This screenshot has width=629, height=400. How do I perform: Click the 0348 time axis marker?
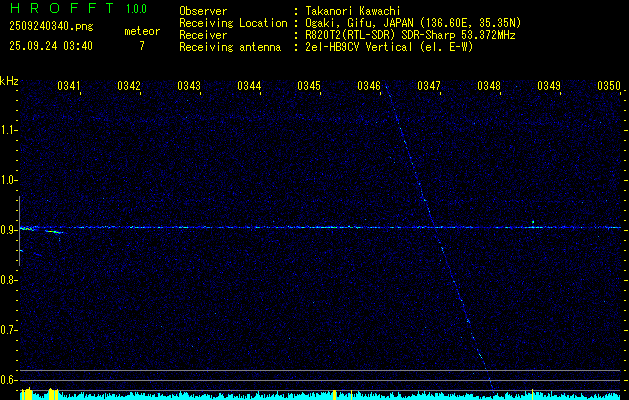tap(489, 85)
